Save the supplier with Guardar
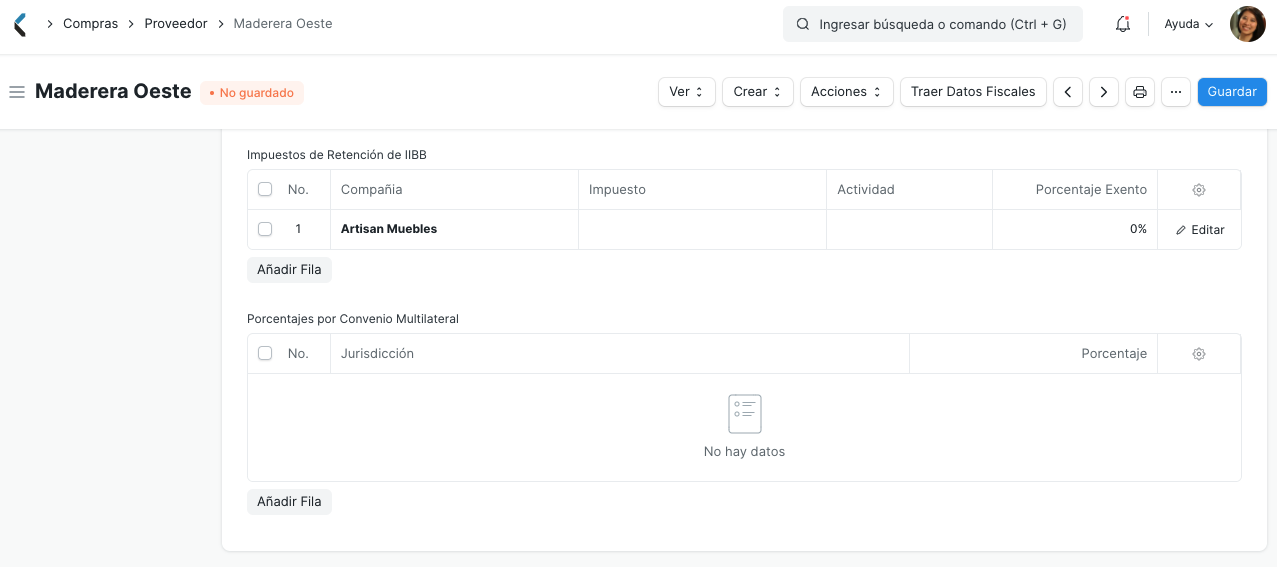 [x=1232, y=92]
